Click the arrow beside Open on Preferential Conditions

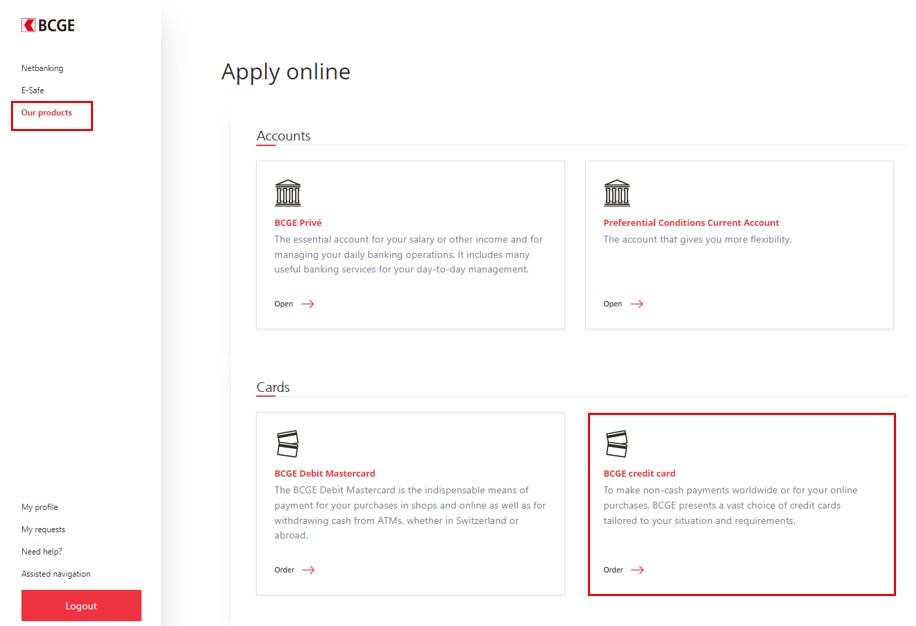[637, 304]
